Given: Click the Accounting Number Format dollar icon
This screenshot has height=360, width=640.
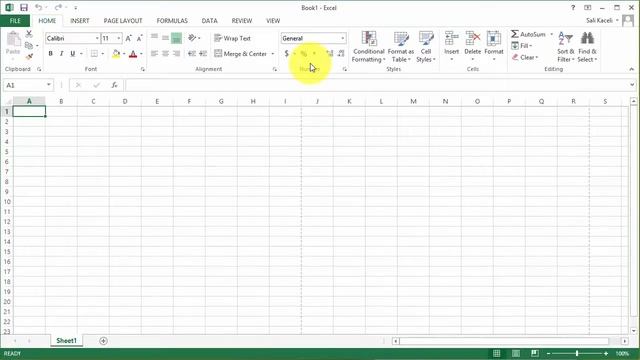Looking at the screenshot, I should pos(287,53).
